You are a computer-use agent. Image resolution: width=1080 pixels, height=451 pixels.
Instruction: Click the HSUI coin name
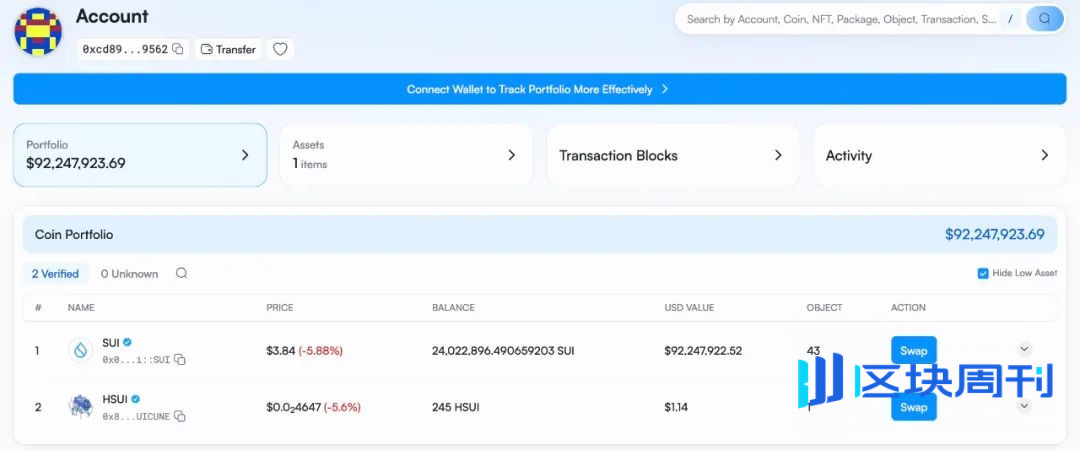[115, 399]
